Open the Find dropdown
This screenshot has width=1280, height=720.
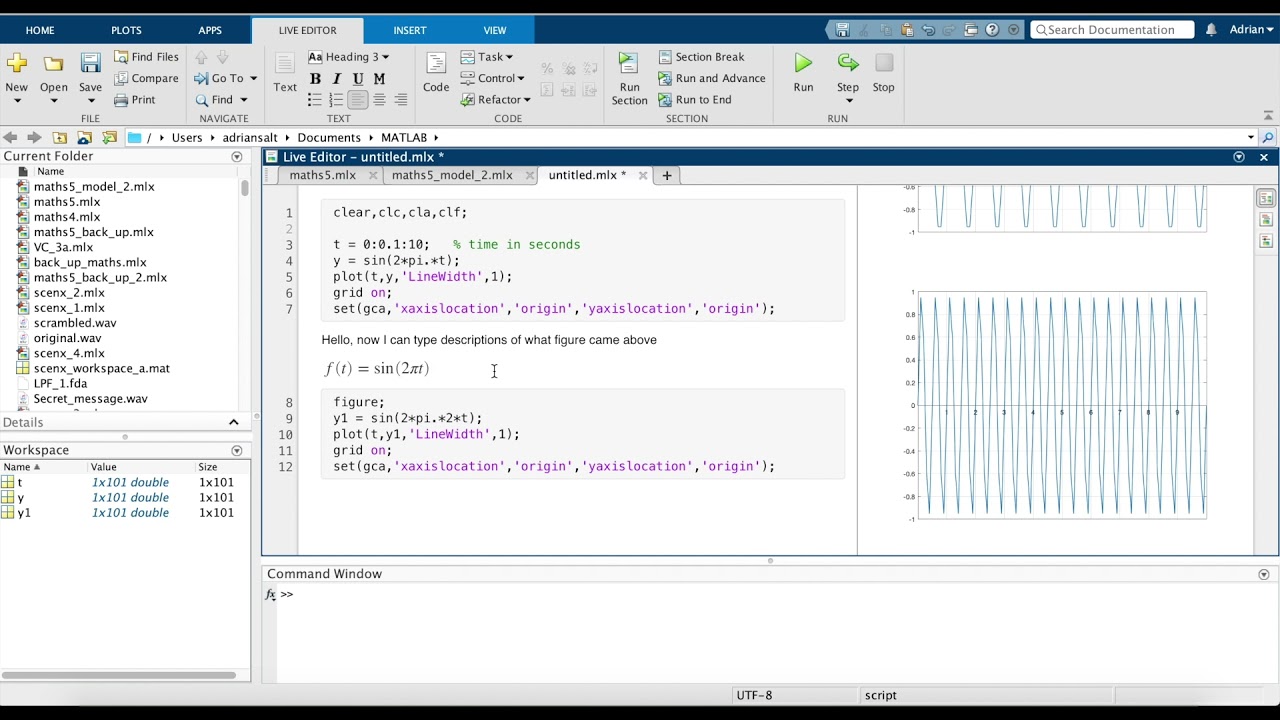coord(221,100)
